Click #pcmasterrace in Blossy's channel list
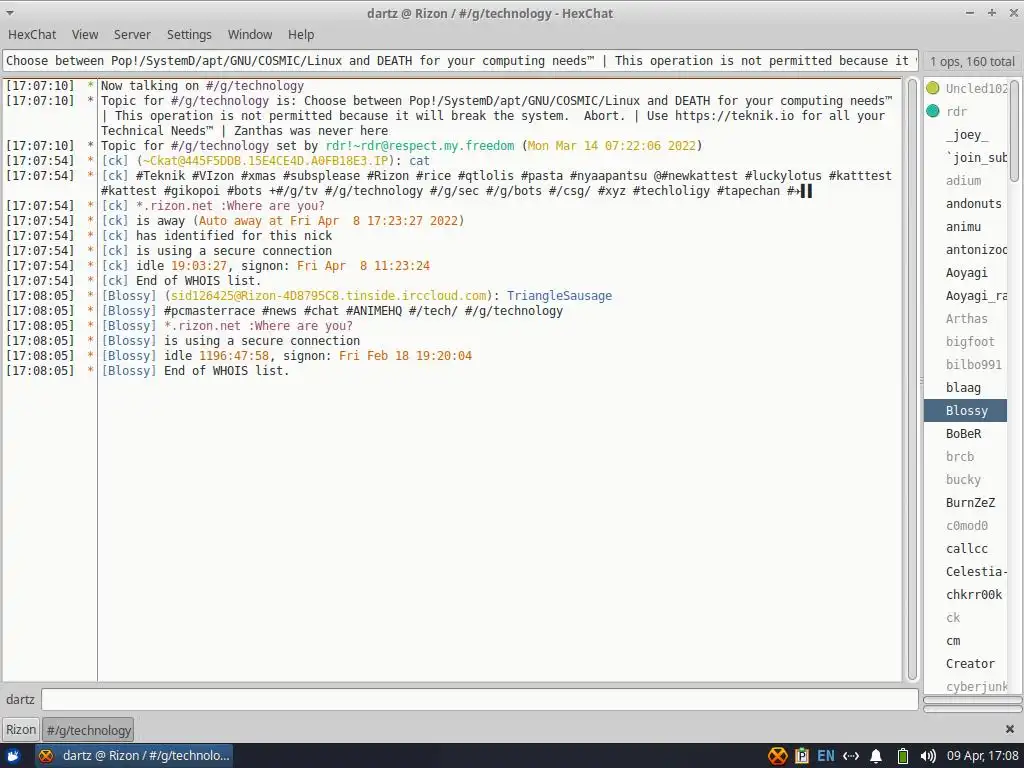This screenshot has height=768, width=1024. (x=209, y=311)
